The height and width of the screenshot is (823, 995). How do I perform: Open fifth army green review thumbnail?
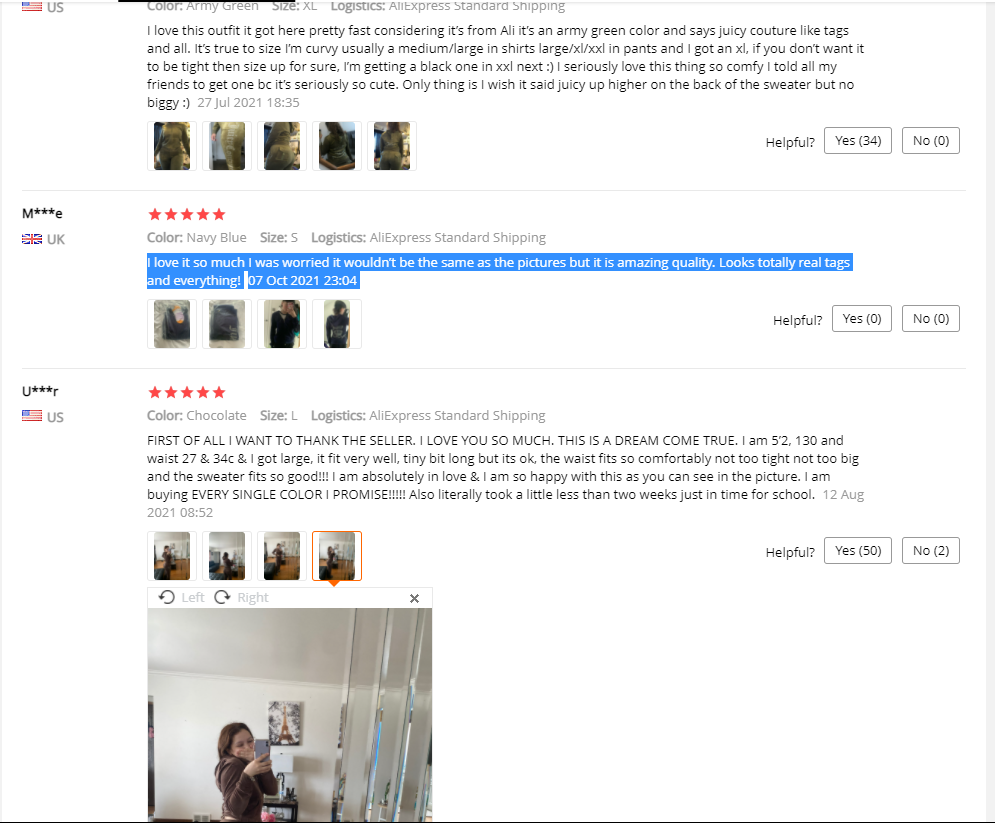pos(392,146)
